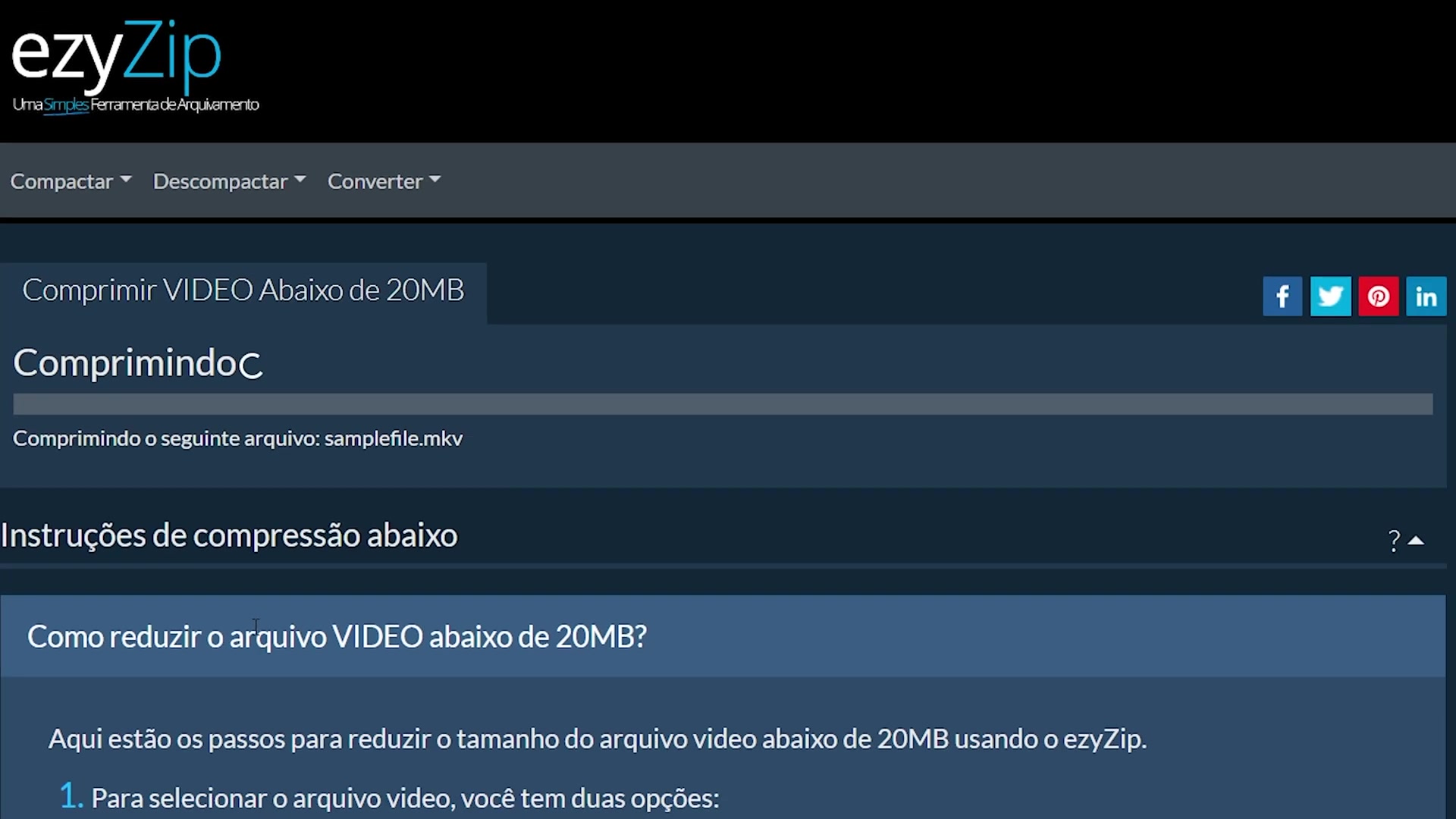1456x819 pixels.
Task: Click the Instruções de compressão abaixo heading
Action: 229,536
